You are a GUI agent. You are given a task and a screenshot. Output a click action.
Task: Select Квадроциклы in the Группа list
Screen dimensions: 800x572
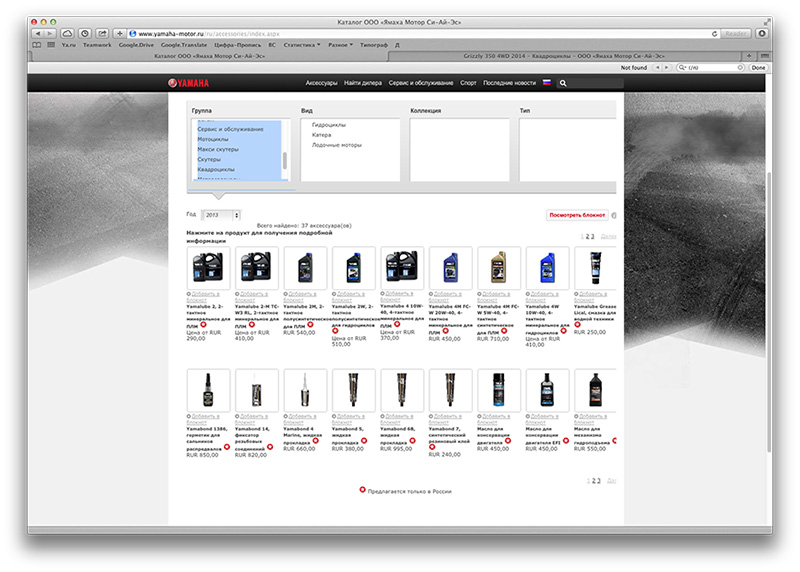click(216, 169)
